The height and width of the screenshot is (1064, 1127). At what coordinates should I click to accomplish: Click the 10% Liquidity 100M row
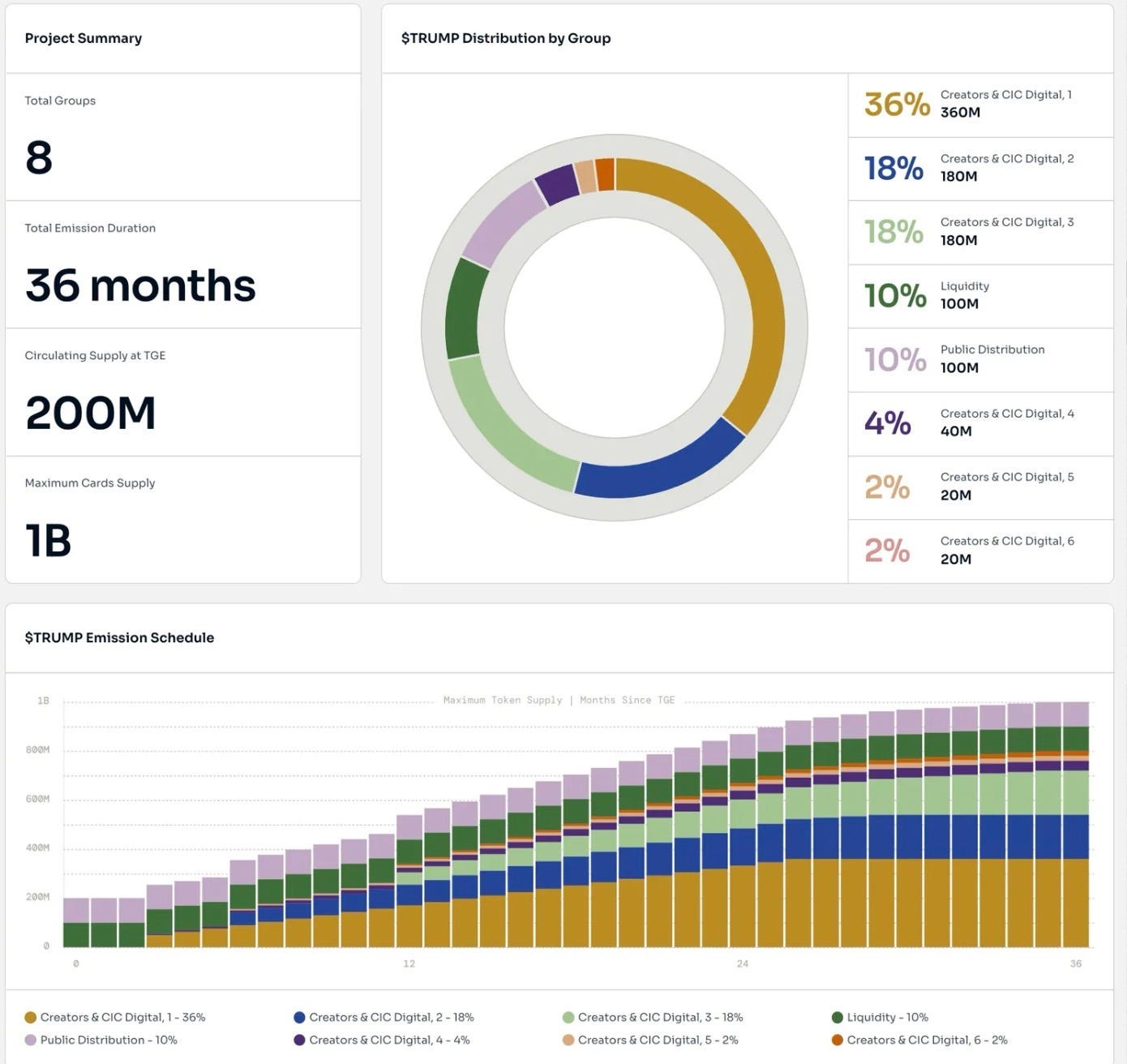(980, 295)
